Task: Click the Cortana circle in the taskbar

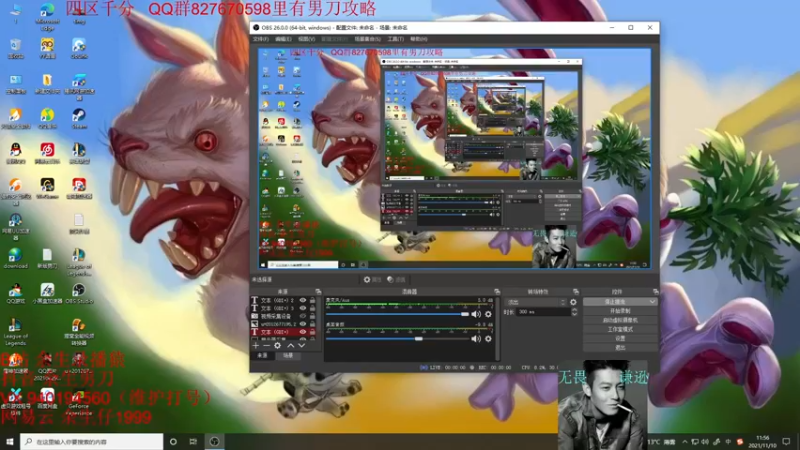Action: coord(173,441)
